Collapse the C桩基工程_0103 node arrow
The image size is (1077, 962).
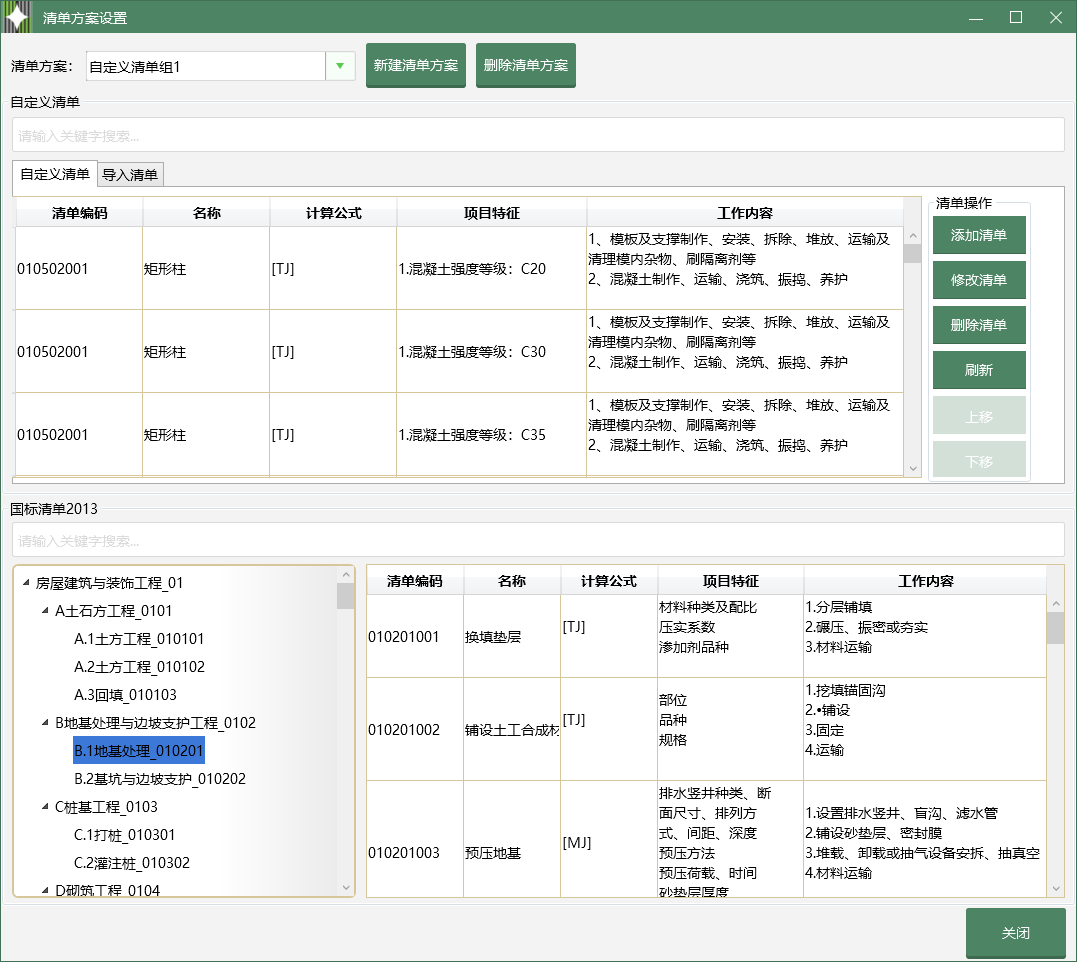pyautogui.click(x=45, y=806)
